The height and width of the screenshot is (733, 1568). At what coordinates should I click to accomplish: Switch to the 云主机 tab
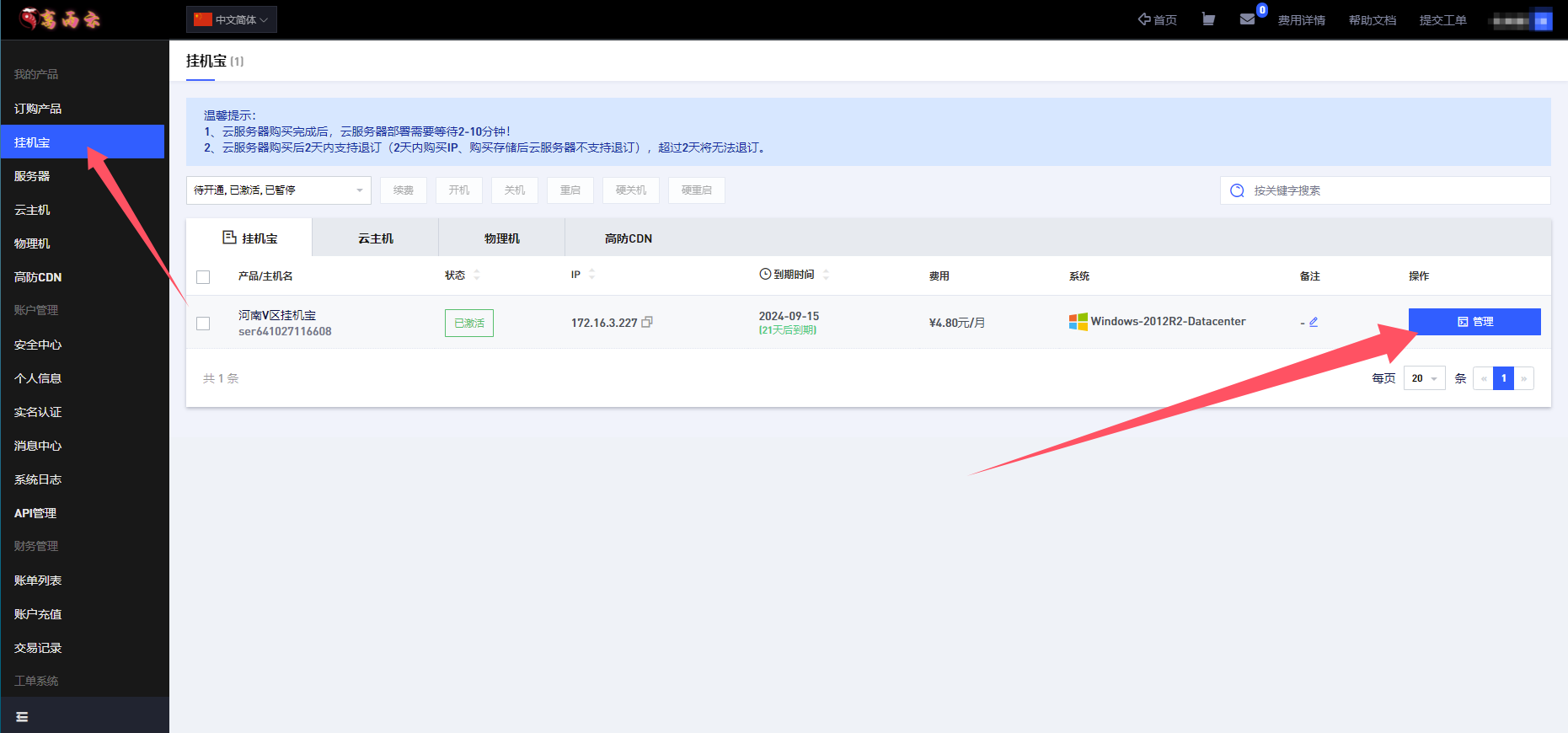tap(376, 238)
